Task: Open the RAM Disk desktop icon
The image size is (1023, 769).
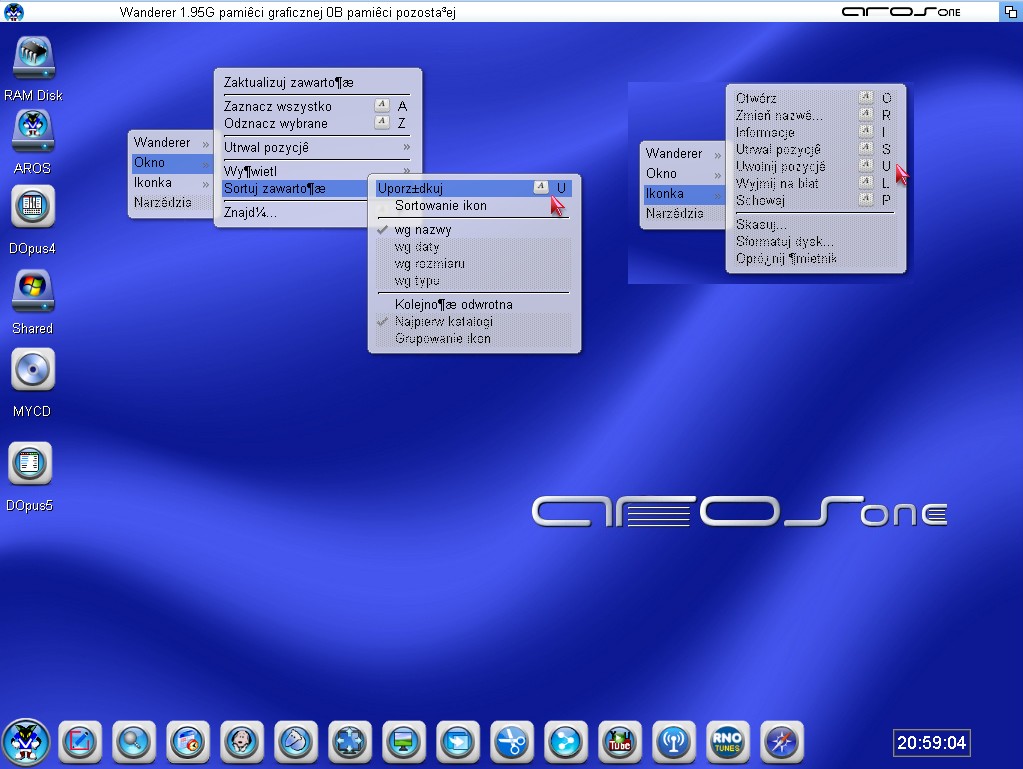Action: click(x=33, y=59)
